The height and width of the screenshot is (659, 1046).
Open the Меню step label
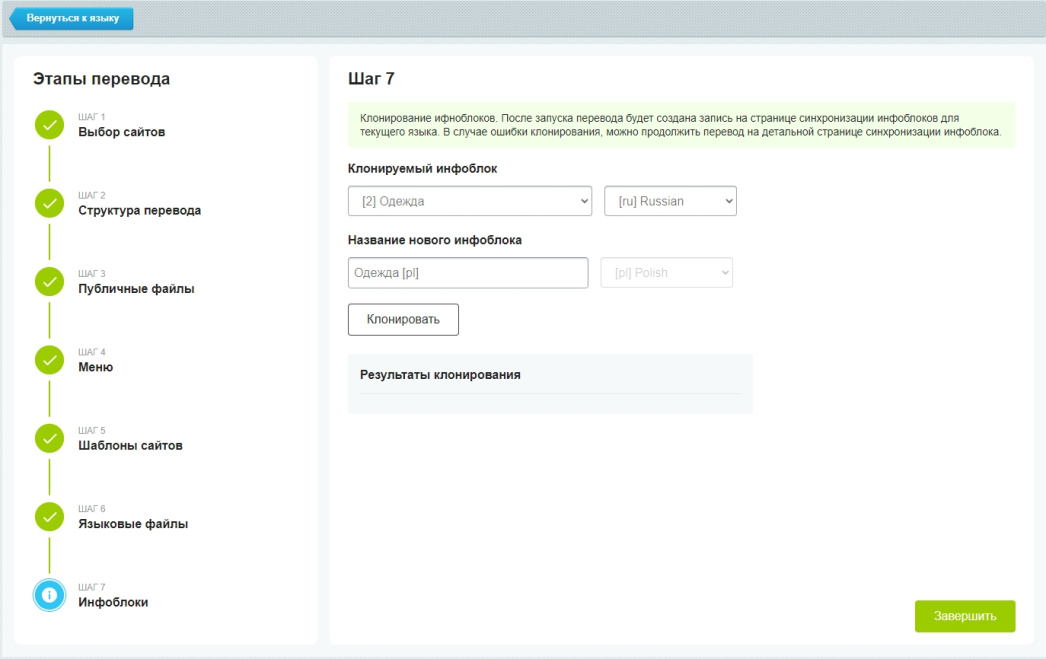pyautogui.click(x=95, y=367)
